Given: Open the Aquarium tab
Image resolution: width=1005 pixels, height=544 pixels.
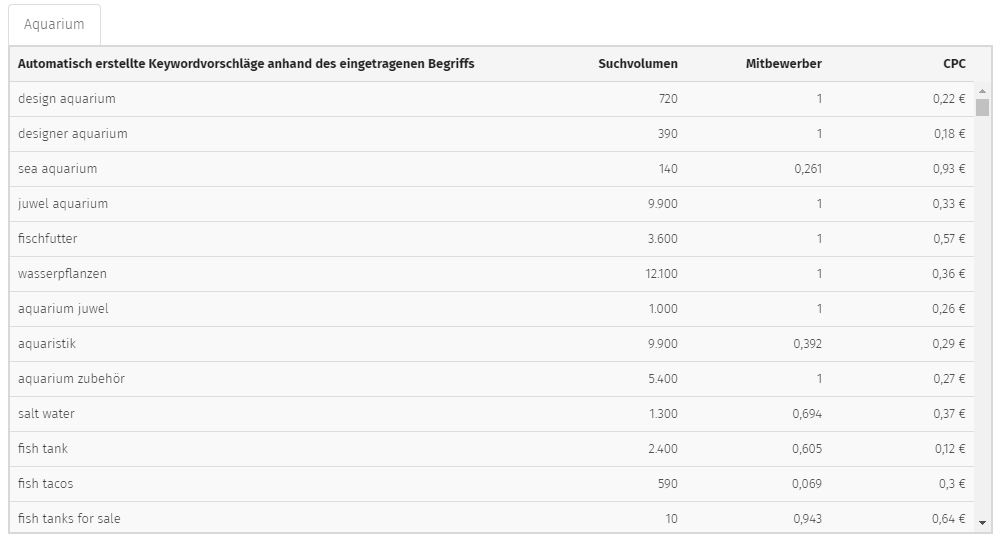Looking at the screenshot, I should point(54,24).
